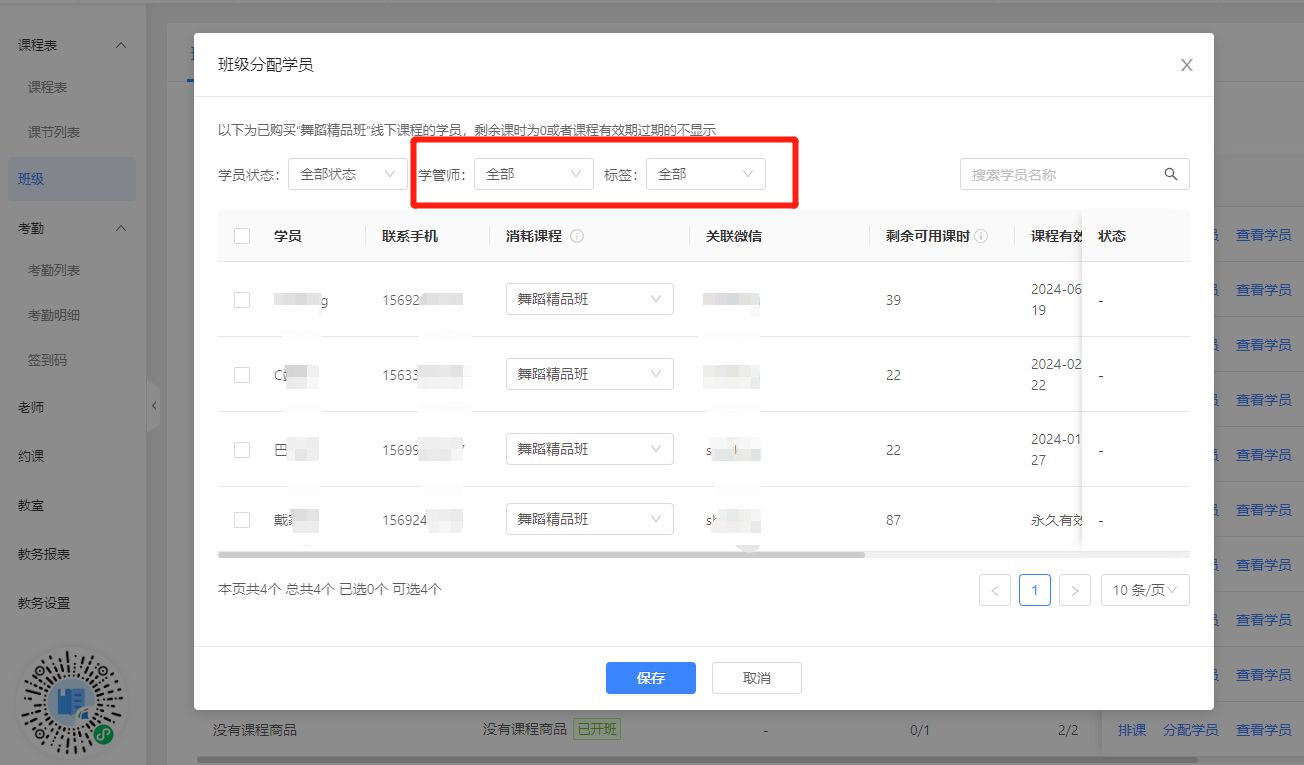Check the student with 39 remaining hours
Viewport: 1304px width, 765px height.
(x=242, y=300)
